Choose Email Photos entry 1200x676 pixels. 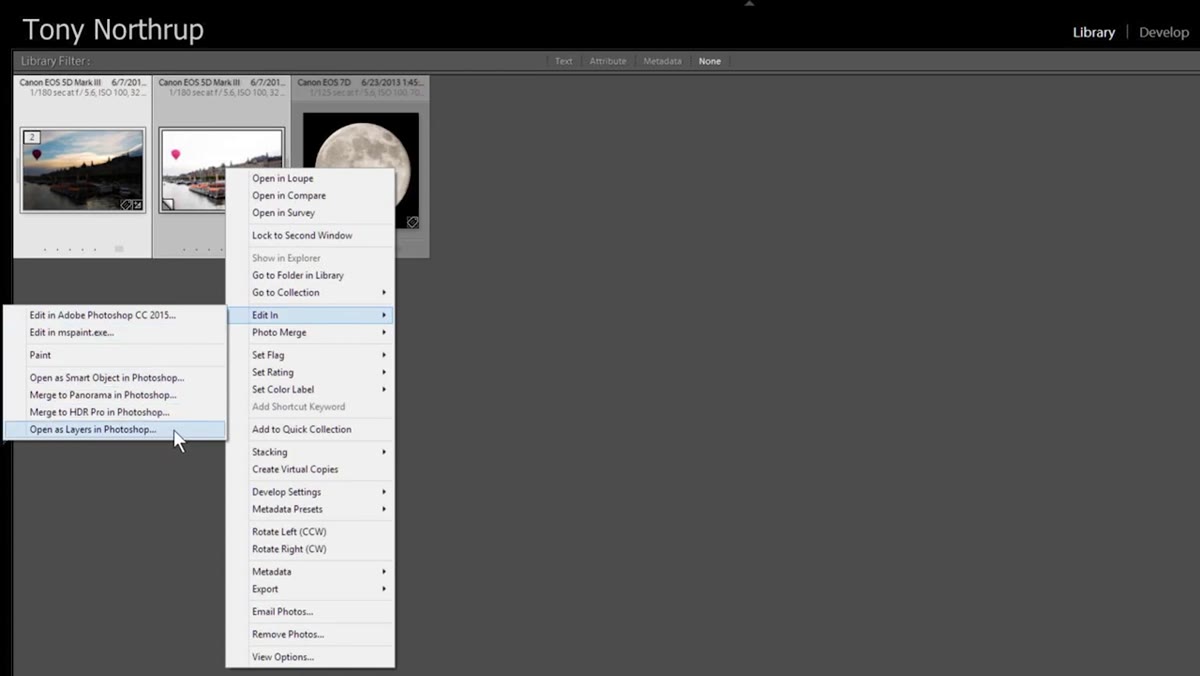pyautogui.click(x=310, y=612)
